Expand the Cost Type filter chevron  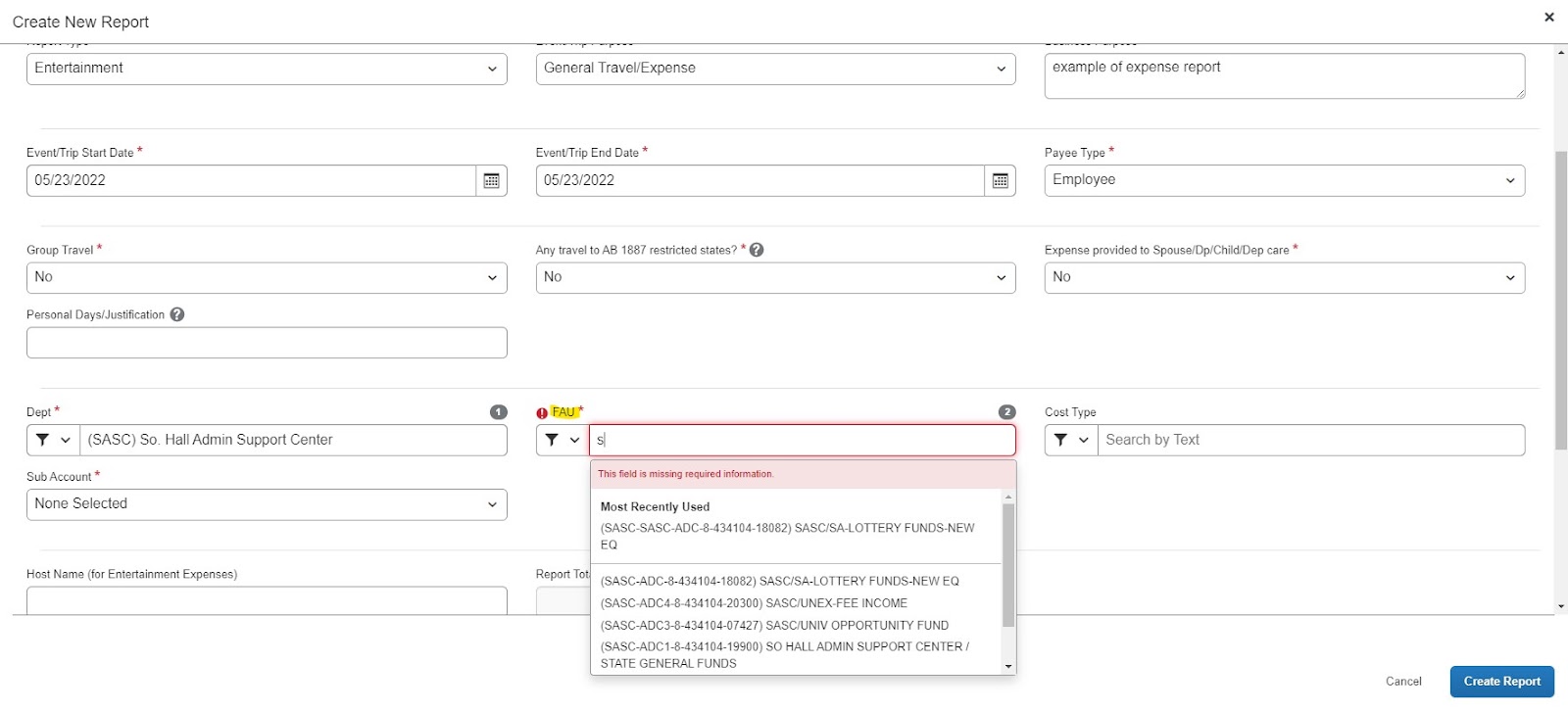tap(1083, 440)
